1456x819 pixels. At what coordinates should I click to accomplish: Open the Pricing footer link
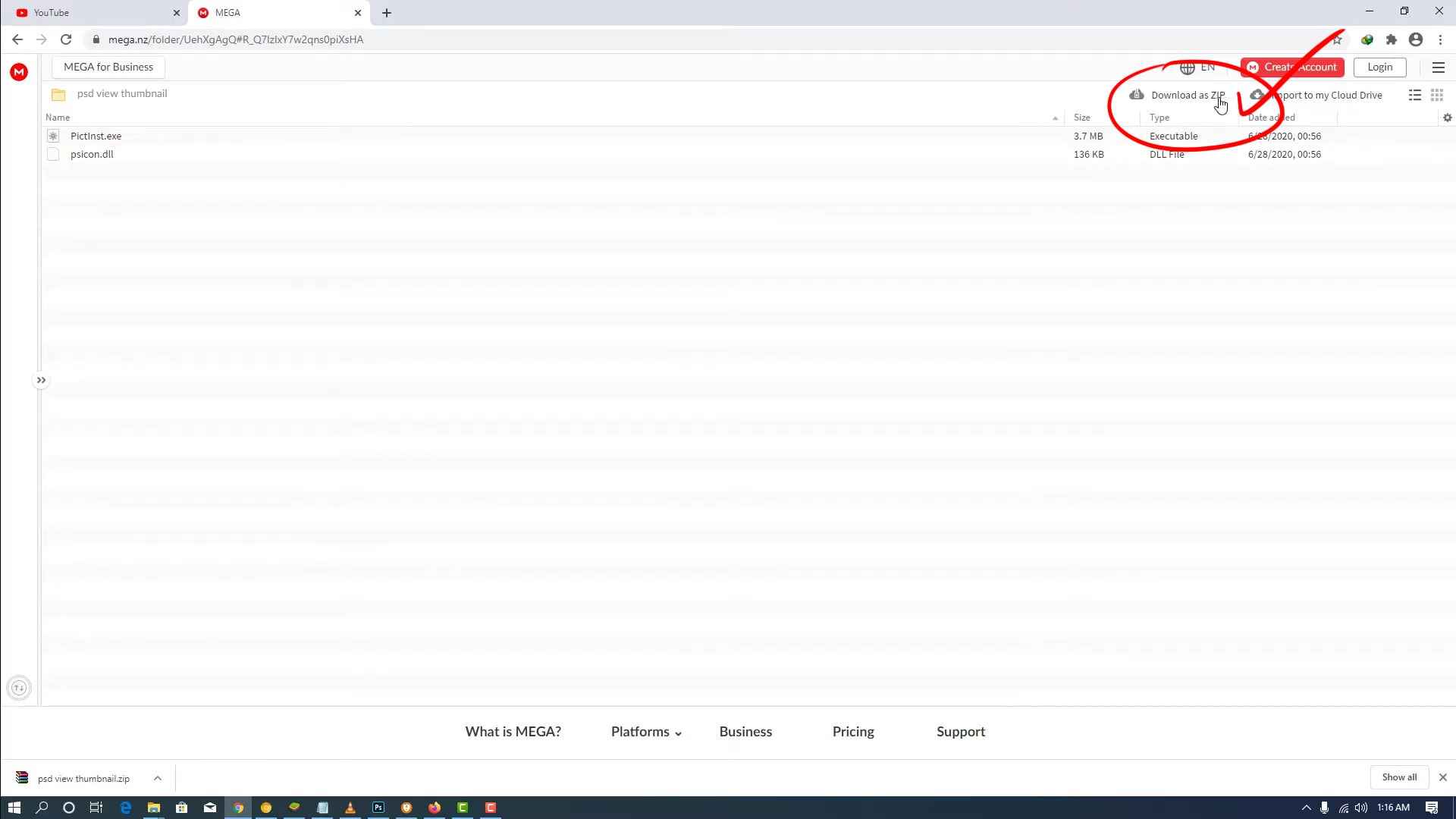coord(853,732)
